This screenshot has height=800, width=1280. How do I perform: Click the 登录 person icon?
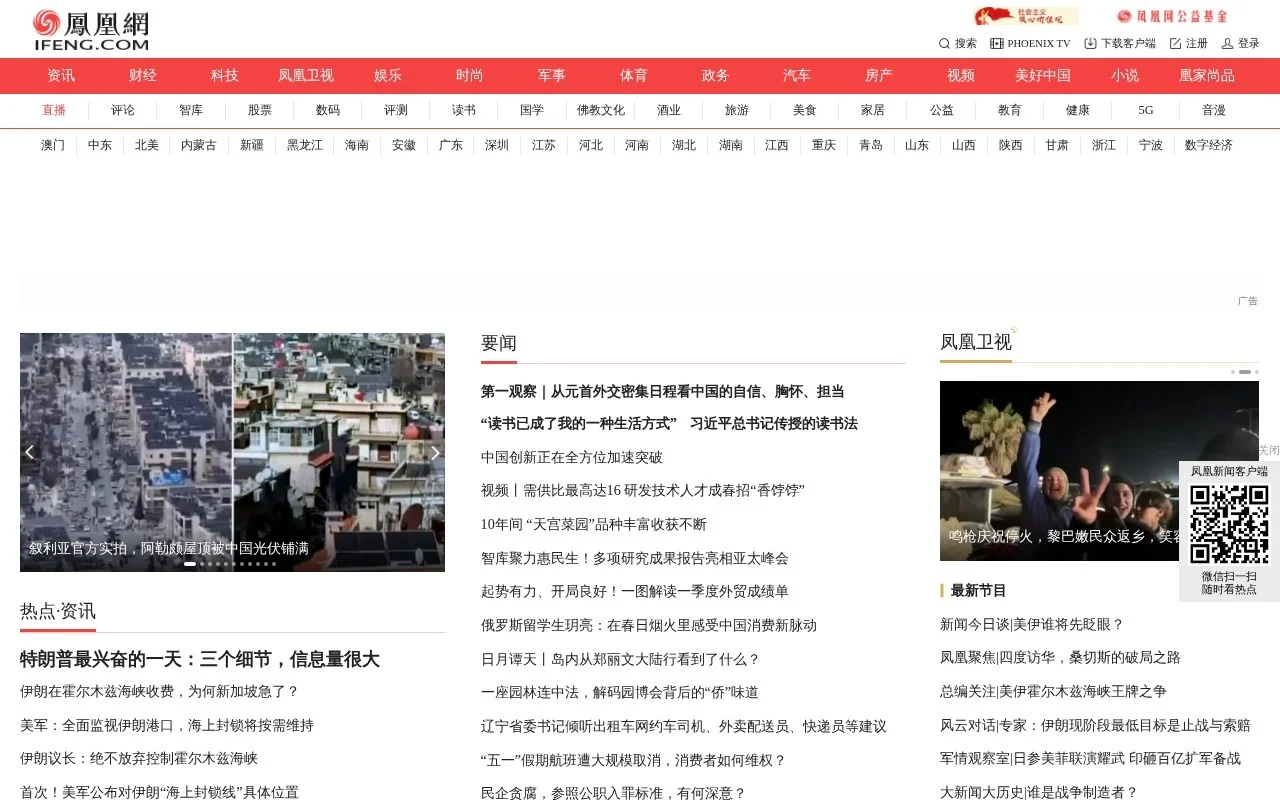[x=1228, y=43]
